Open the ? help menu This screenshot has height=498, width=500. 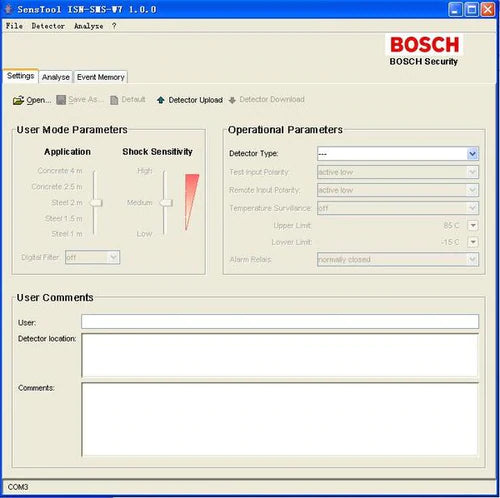(x=114, y=26)
